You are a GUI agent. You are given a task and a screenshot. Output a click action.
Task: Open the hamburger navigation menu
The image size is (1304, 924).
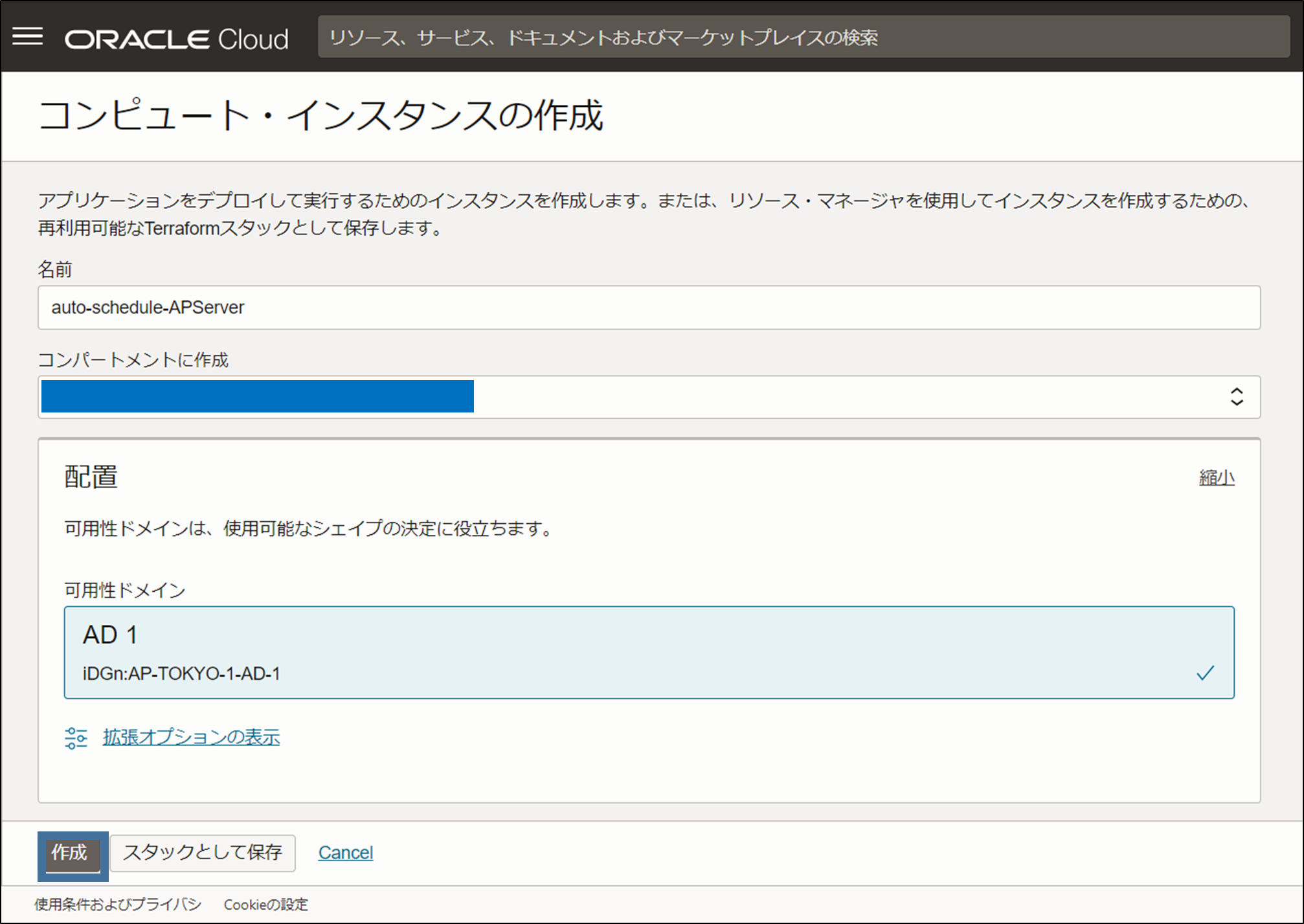(x=28, y=37)
